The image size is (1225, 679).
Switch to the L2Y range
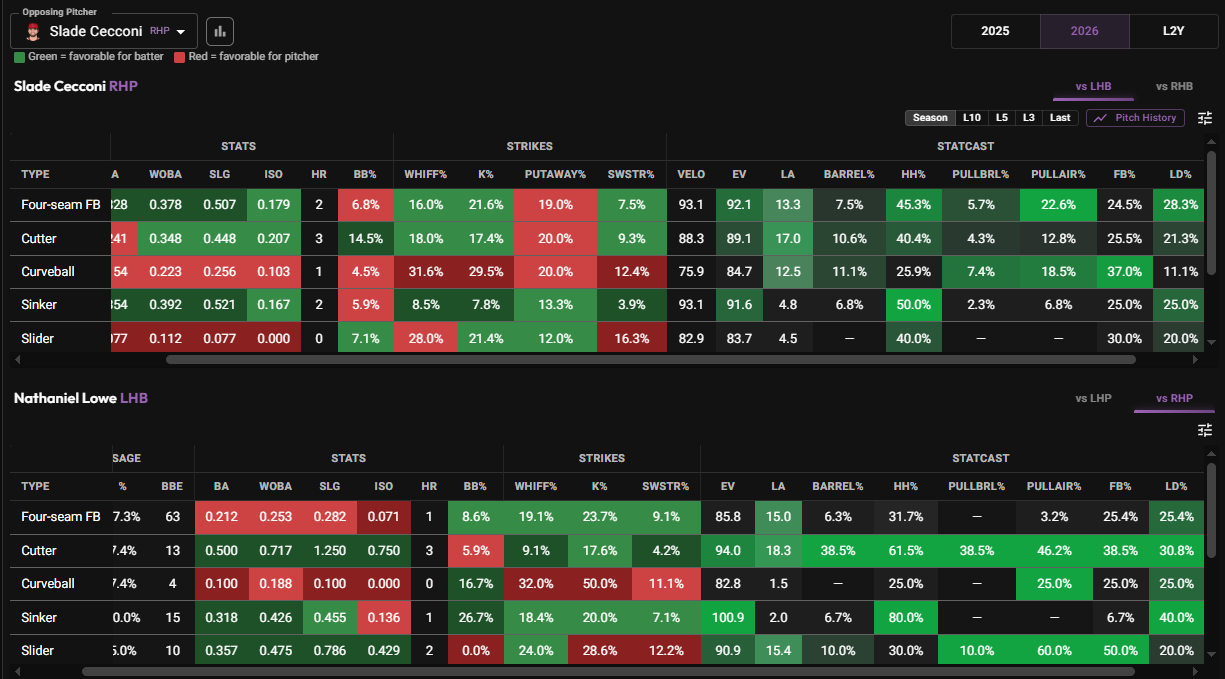coord(1174,31)
